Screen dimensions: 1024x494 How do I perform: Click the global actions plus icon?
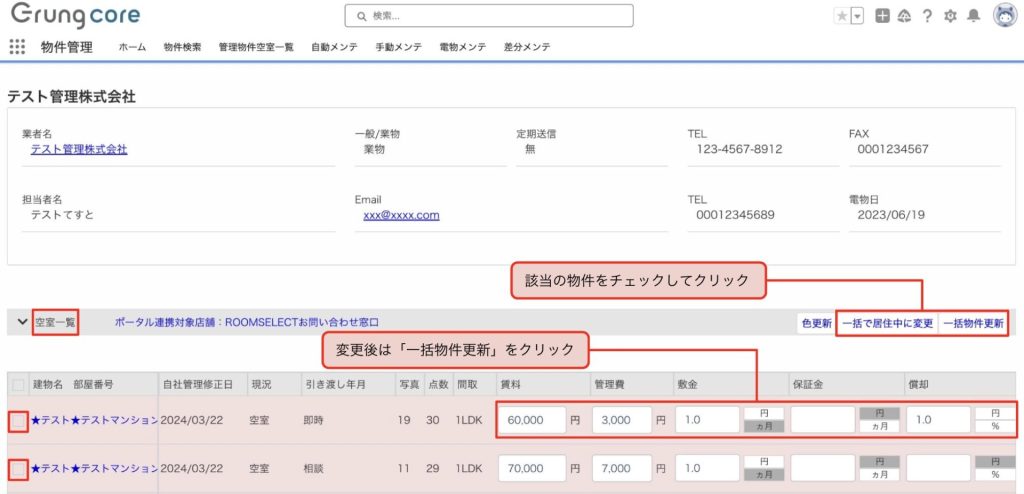coord(882,16)
